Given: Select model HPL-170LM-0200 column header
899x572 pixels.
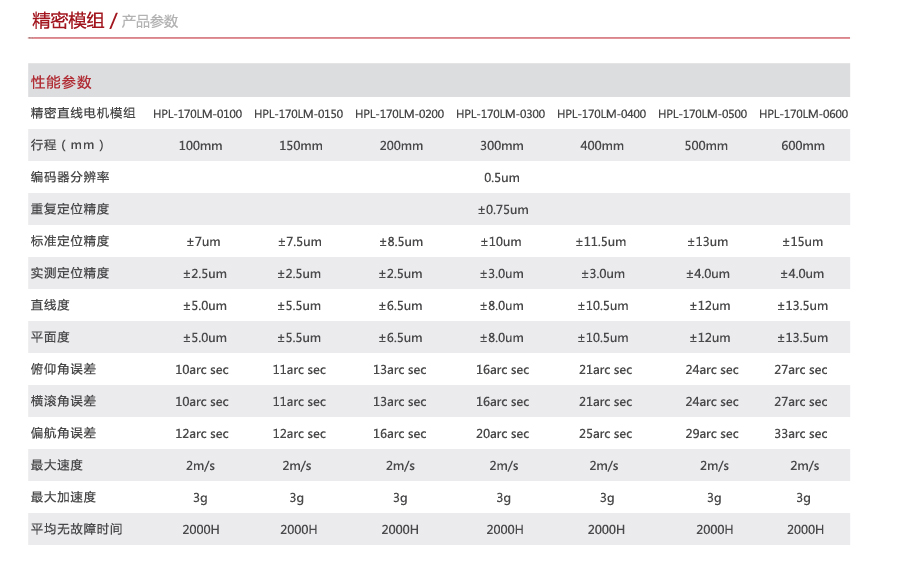Looking at the screenshot, I should pyautogui.click(x=399, y=114).
